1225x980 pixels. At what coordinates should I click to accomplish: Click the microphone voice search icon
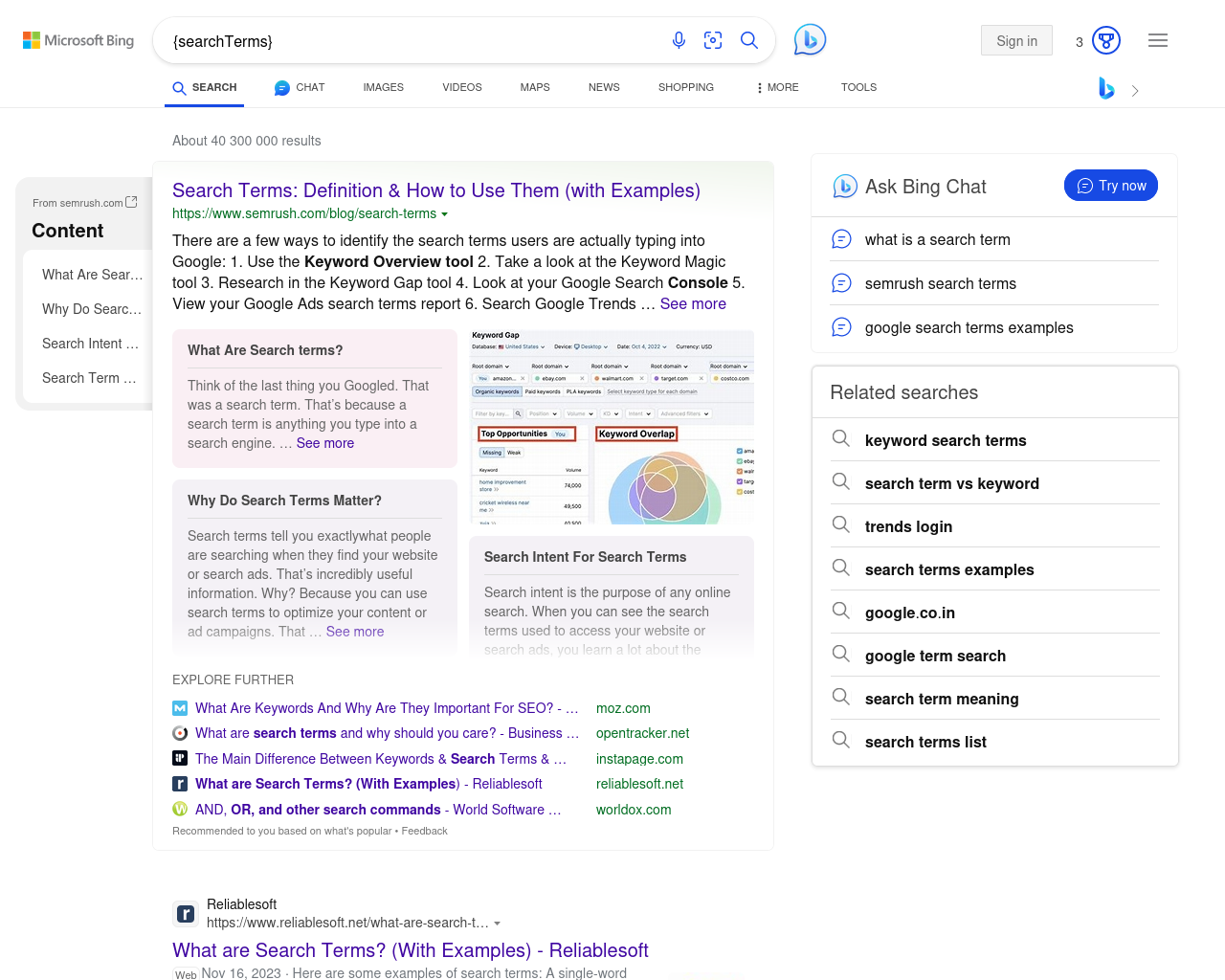(679, 40)
